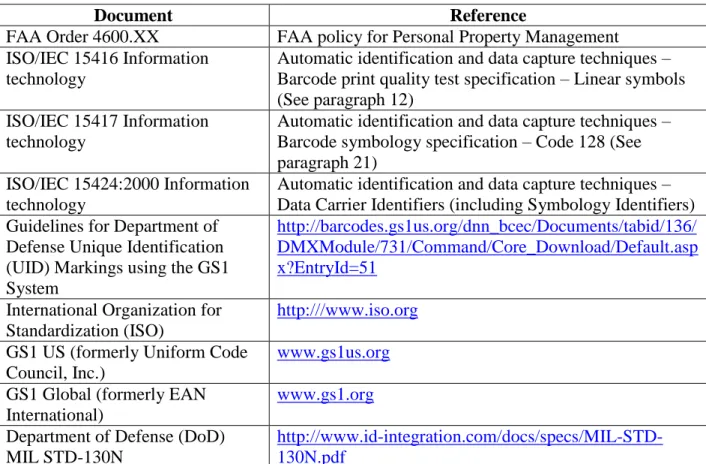Select the Reference column header
The width and height of the screenshot is (706, 464).
488,15
